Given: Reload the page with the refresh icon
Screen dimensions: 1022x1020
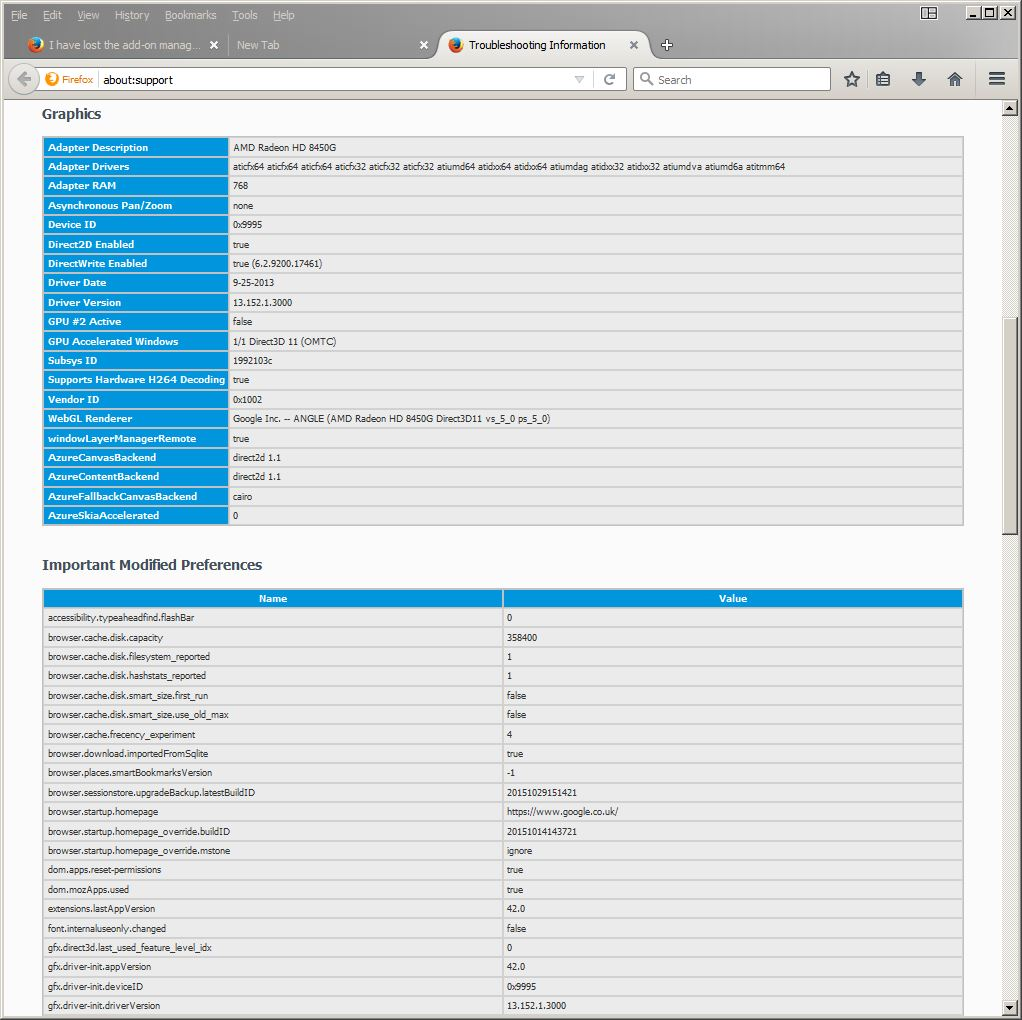Looking at the screenshot, I should tap(609, 79).
